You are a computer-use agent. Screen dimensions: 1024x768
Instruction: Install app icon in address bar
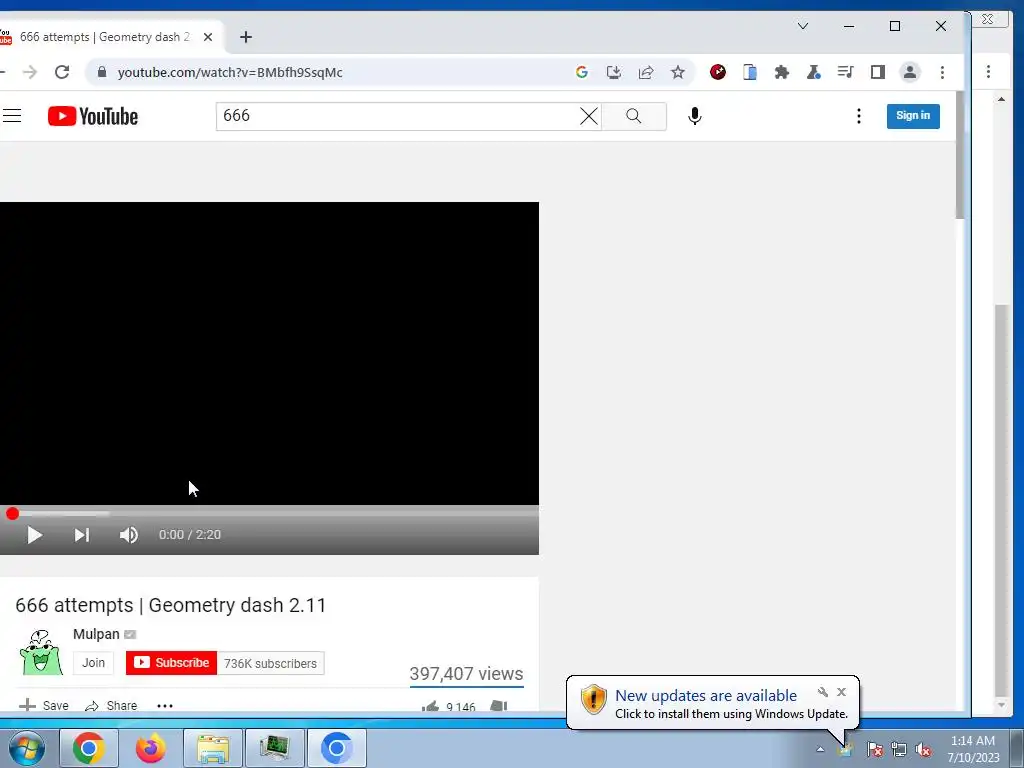click(614, 72)
